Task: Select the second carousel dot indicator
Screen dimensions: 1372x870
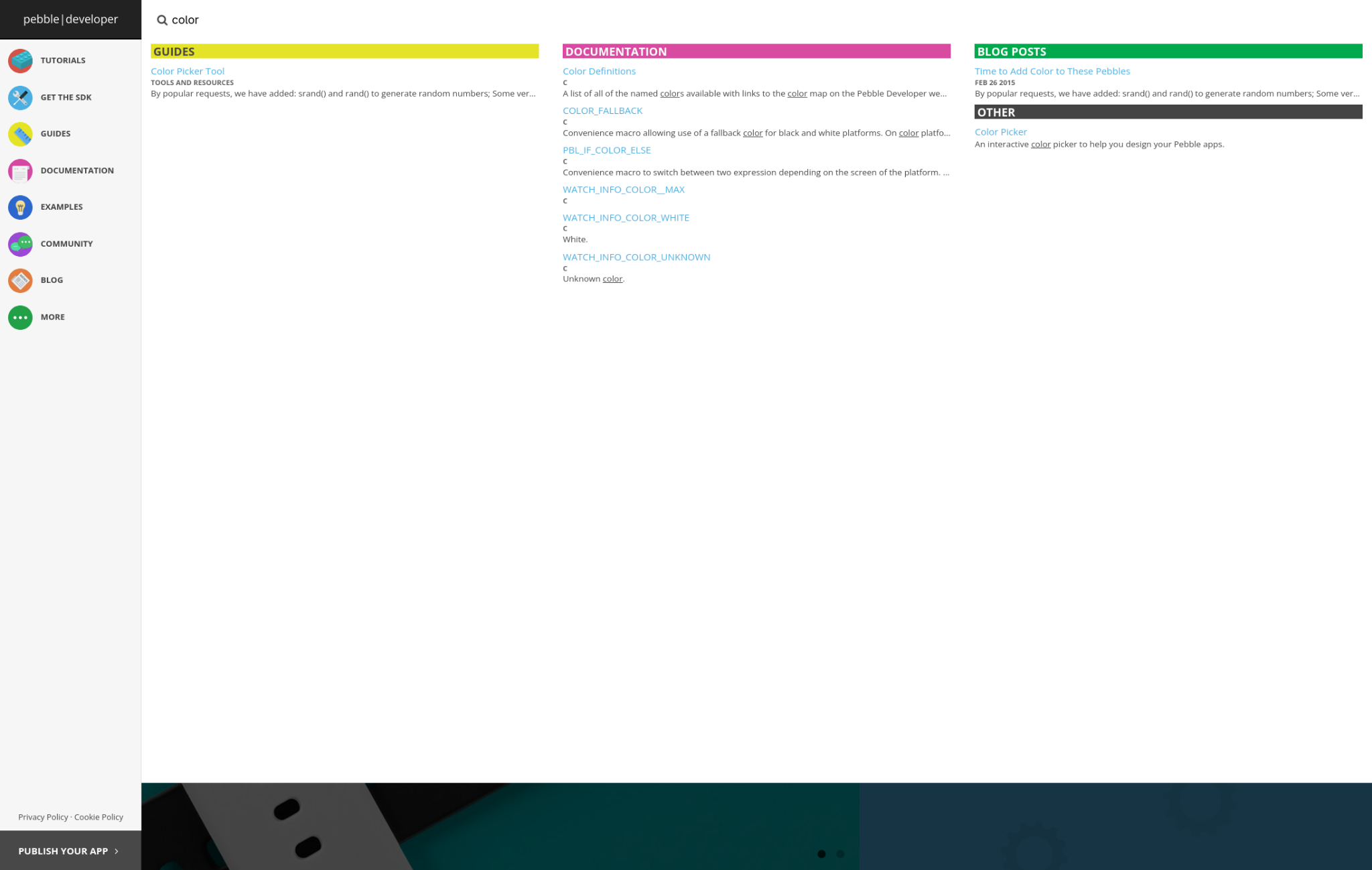Action: (x=840, y=854)
